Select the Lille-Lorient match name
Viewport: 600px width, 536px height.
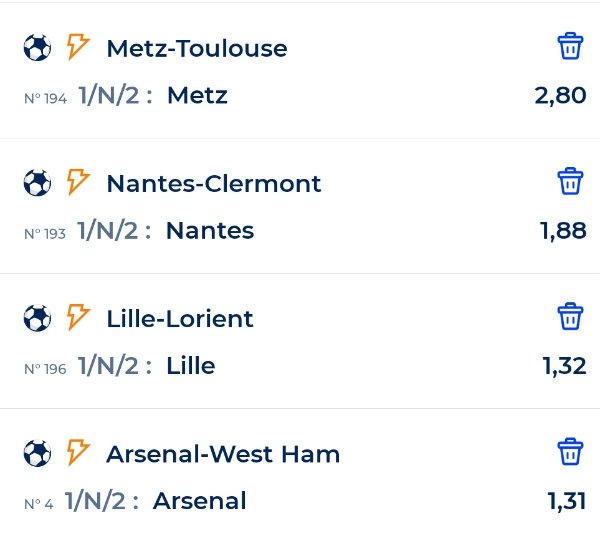pos(180,319)
